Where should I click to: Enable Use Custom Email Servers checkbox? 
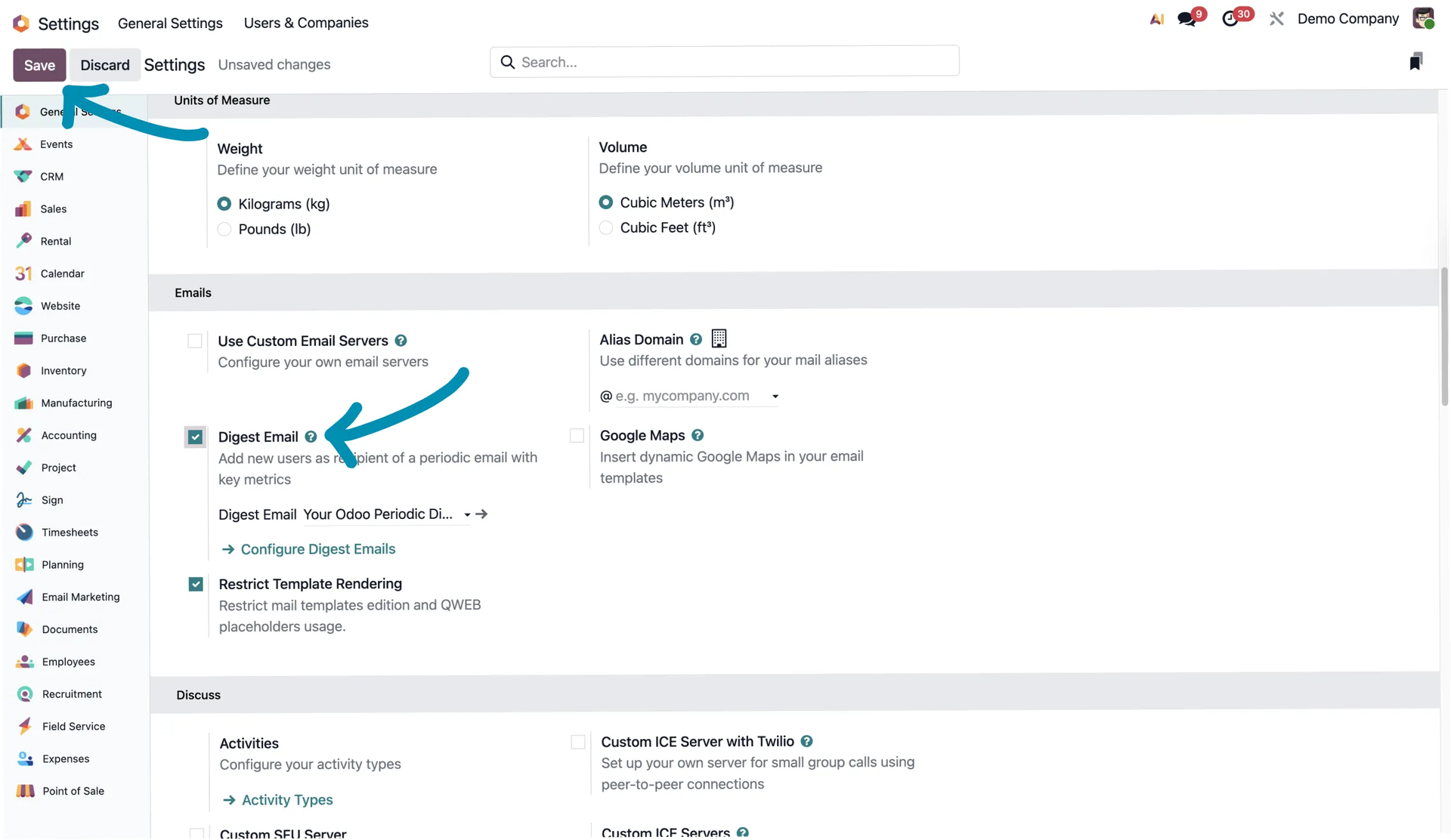(x=195, y=341)
